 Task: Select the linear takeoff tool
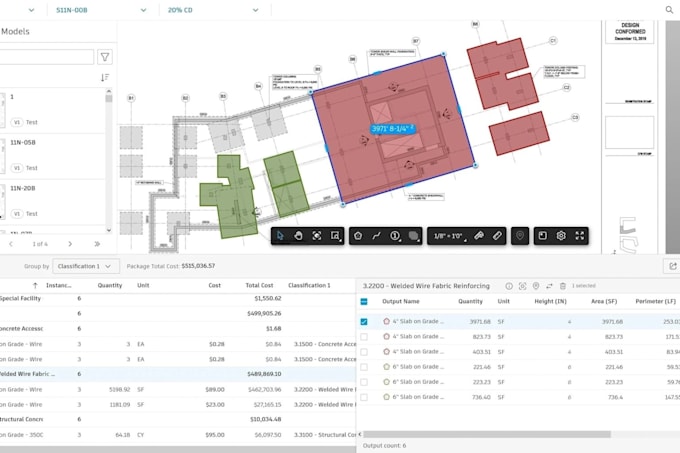pyautogui.click(x=376, y=235)
